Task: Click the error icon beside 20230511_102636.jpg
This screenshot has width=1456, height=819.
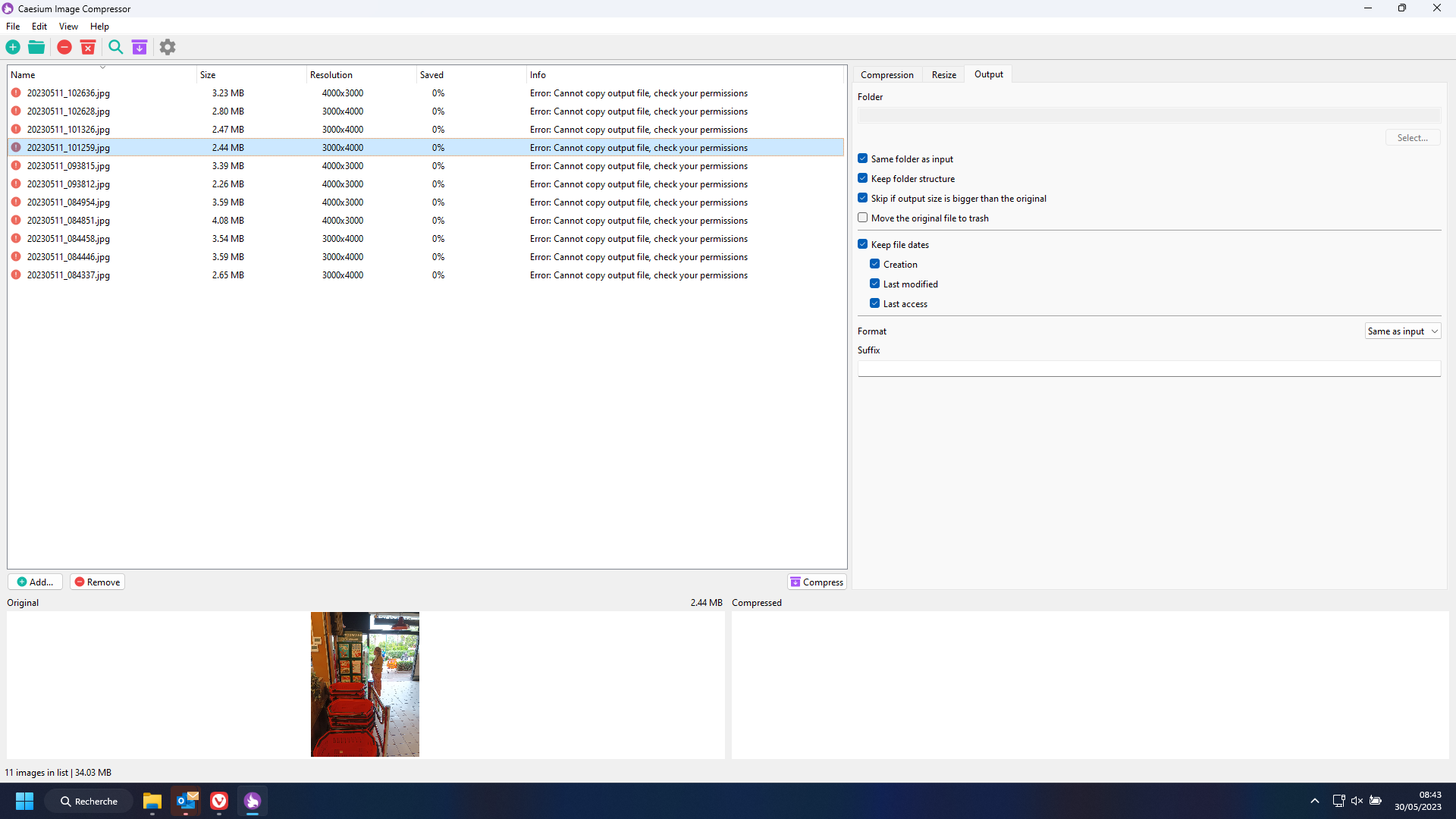Action: tap(16, 93)
